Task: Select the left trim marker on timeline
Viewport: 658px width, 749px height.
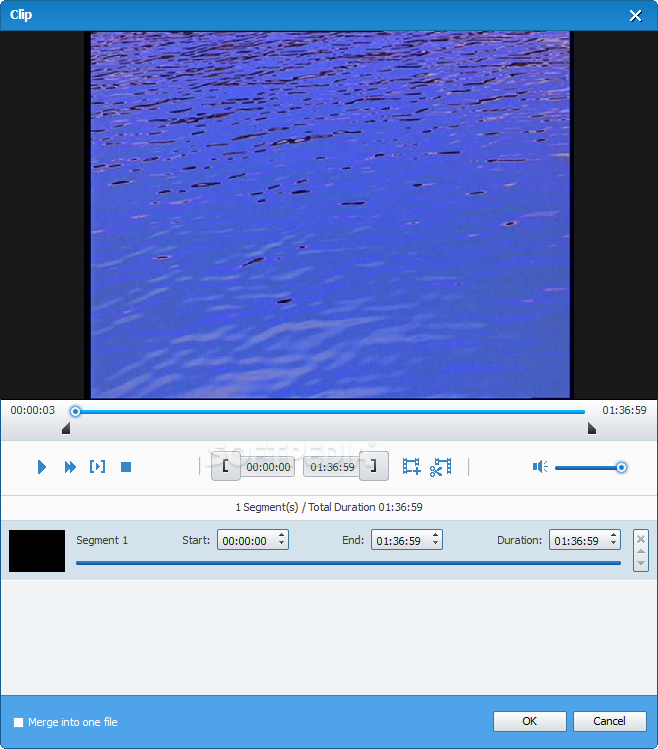Action: coord(66,428)
